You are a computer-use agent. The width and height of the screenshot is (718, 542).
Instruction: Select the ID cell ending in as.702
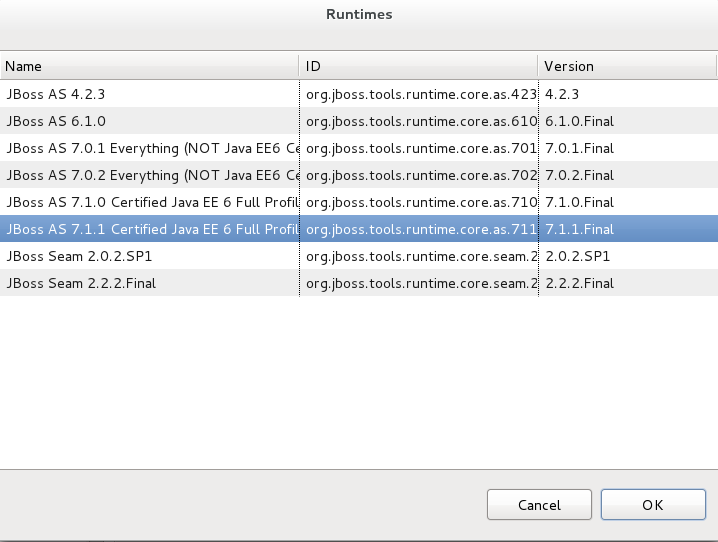(x=420, y=175)
